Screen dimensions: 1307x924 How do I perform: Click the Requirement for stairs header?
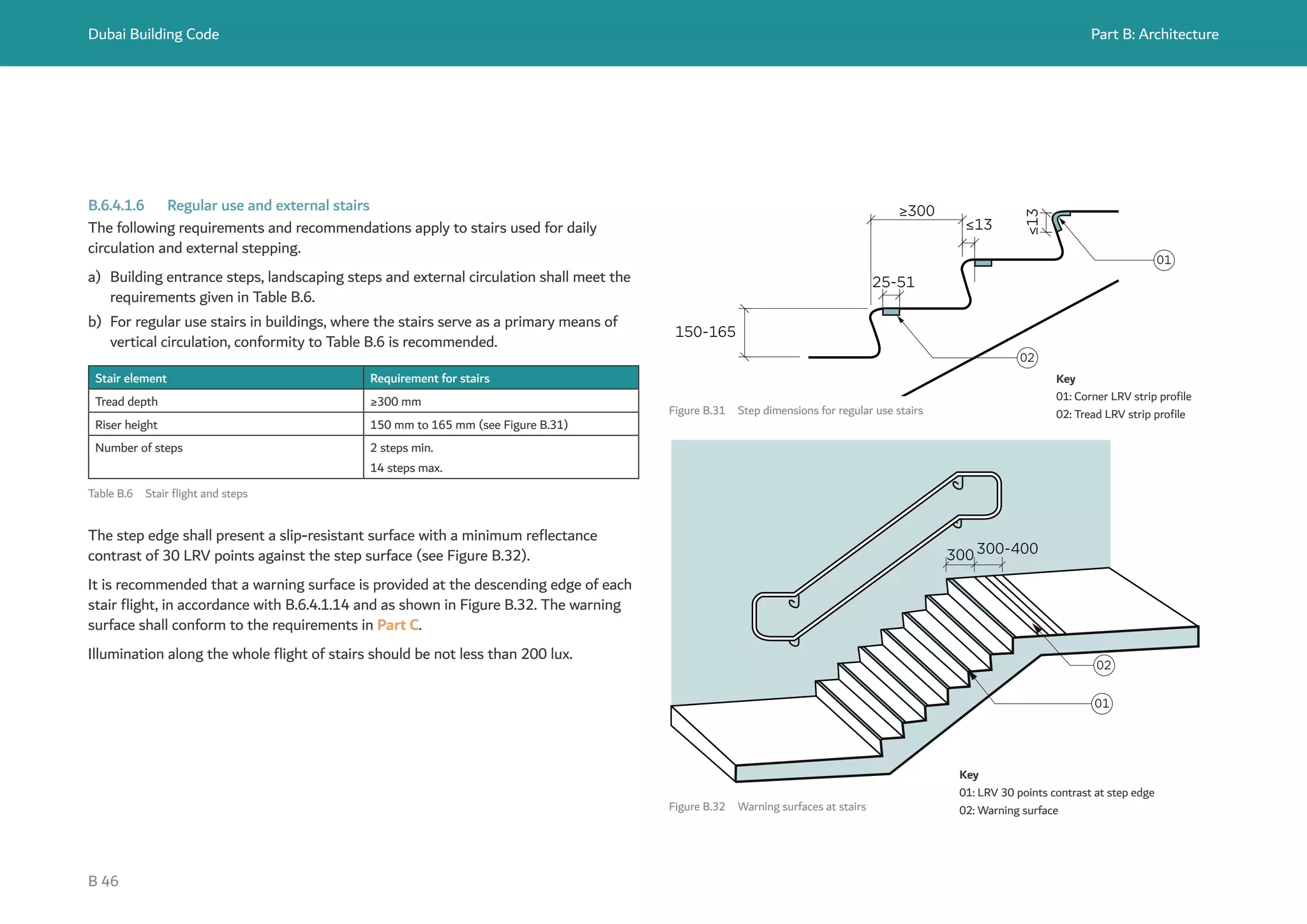(x=429, y=378)
